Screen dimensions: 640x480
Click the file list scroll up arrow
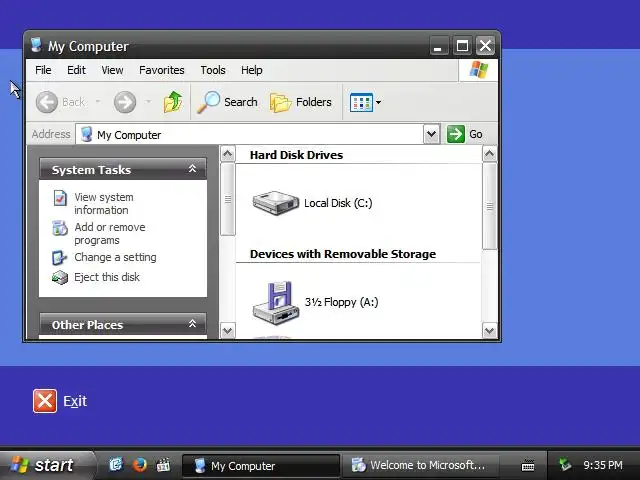489,154
